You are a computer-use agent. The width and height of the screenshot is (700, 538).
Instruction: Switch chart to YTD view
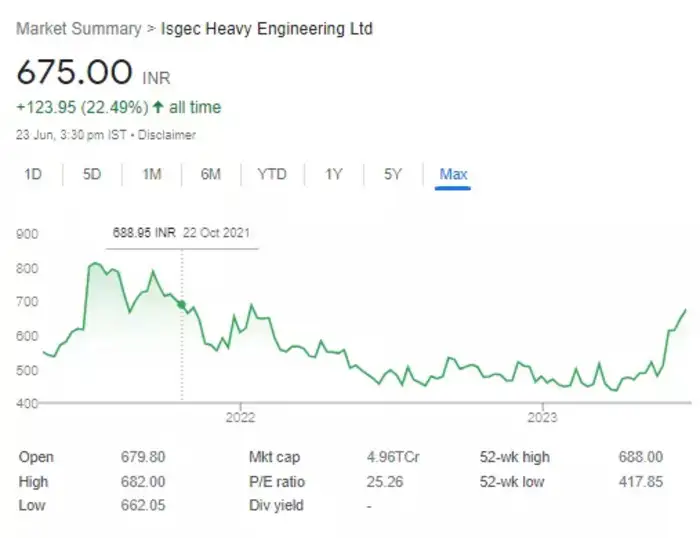(x=272, y=174)
